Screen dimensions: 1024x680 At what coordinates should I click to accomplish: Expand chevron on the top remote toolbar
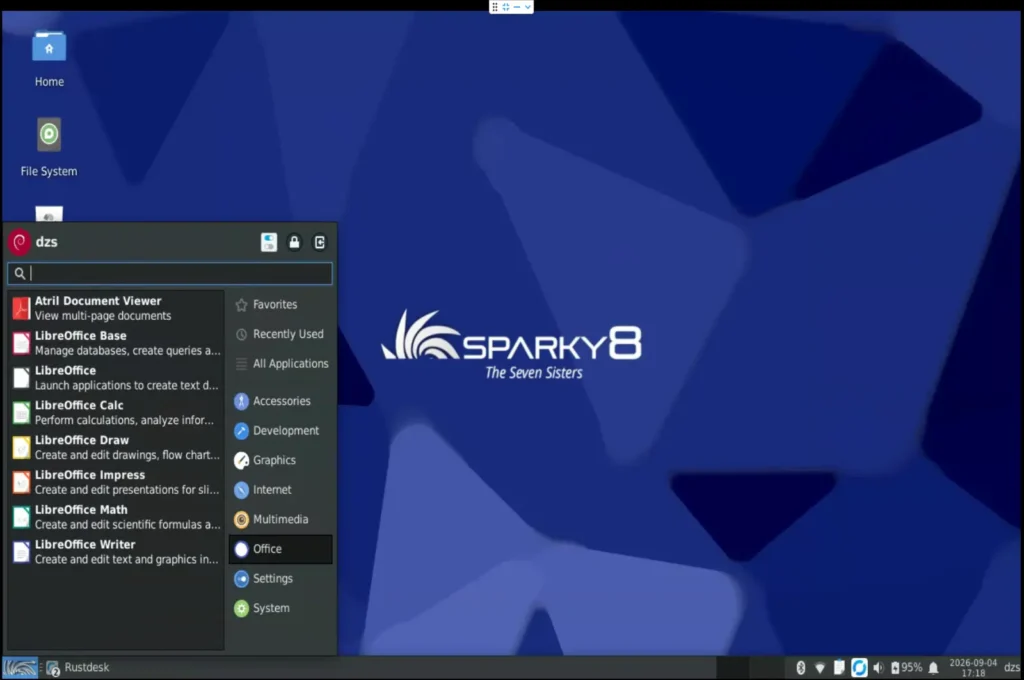(x=527, y=7)
